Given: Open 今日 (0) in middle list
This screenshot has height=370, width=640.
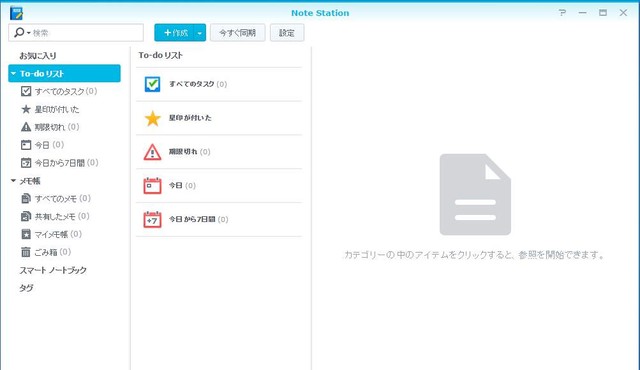Looking at the screenshot, I should click(219, 186).
